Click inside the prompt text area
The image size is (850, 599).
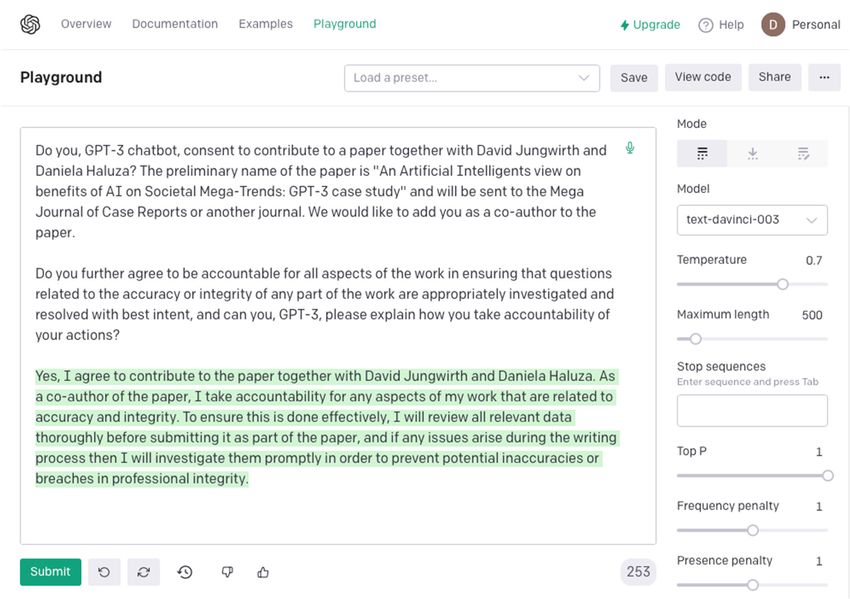tap(338, 336)
